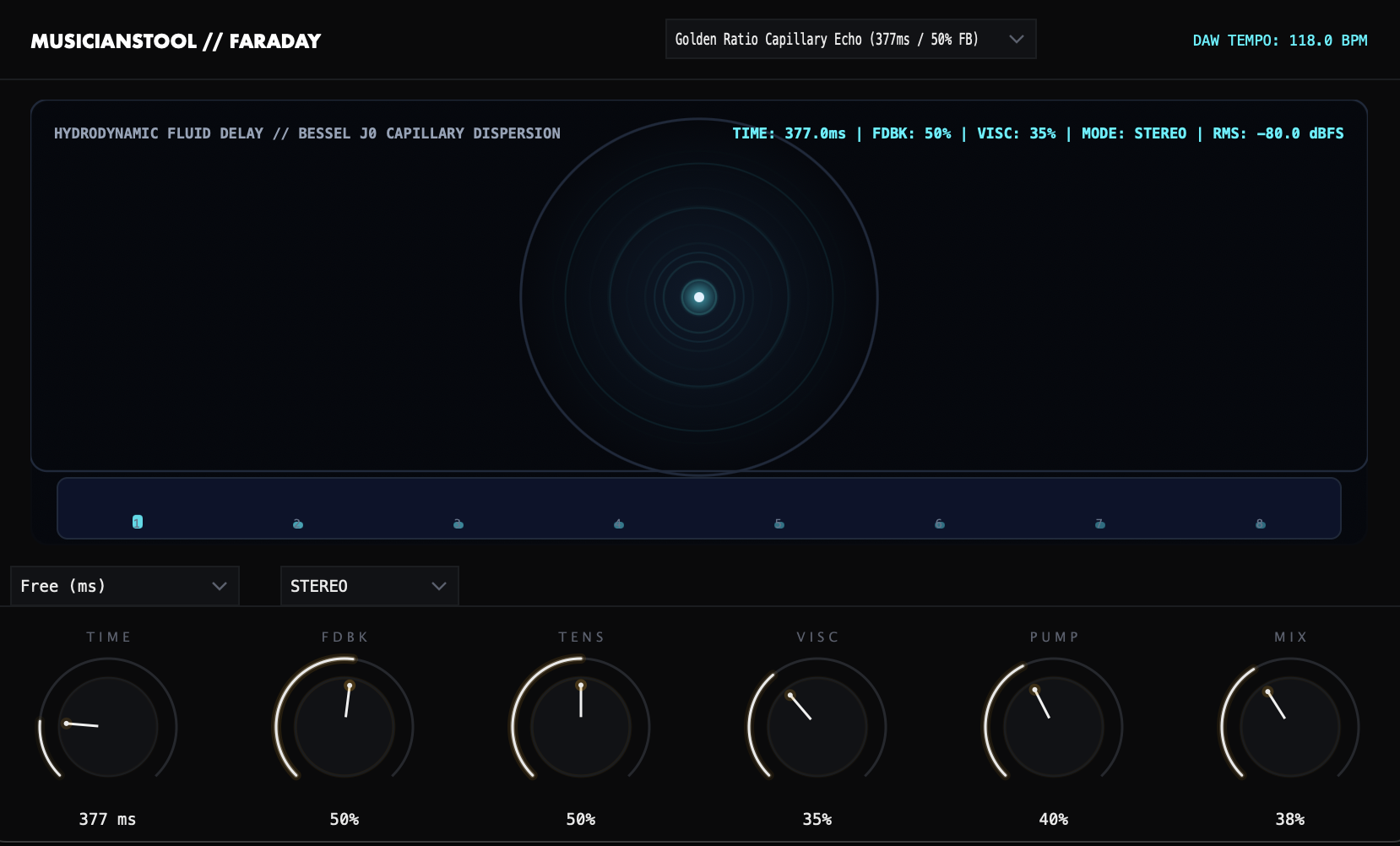The height and width of the screenshot is (846, 1400).
Task: Click the 40% value under PUMP
Action: coord(1054,819)
